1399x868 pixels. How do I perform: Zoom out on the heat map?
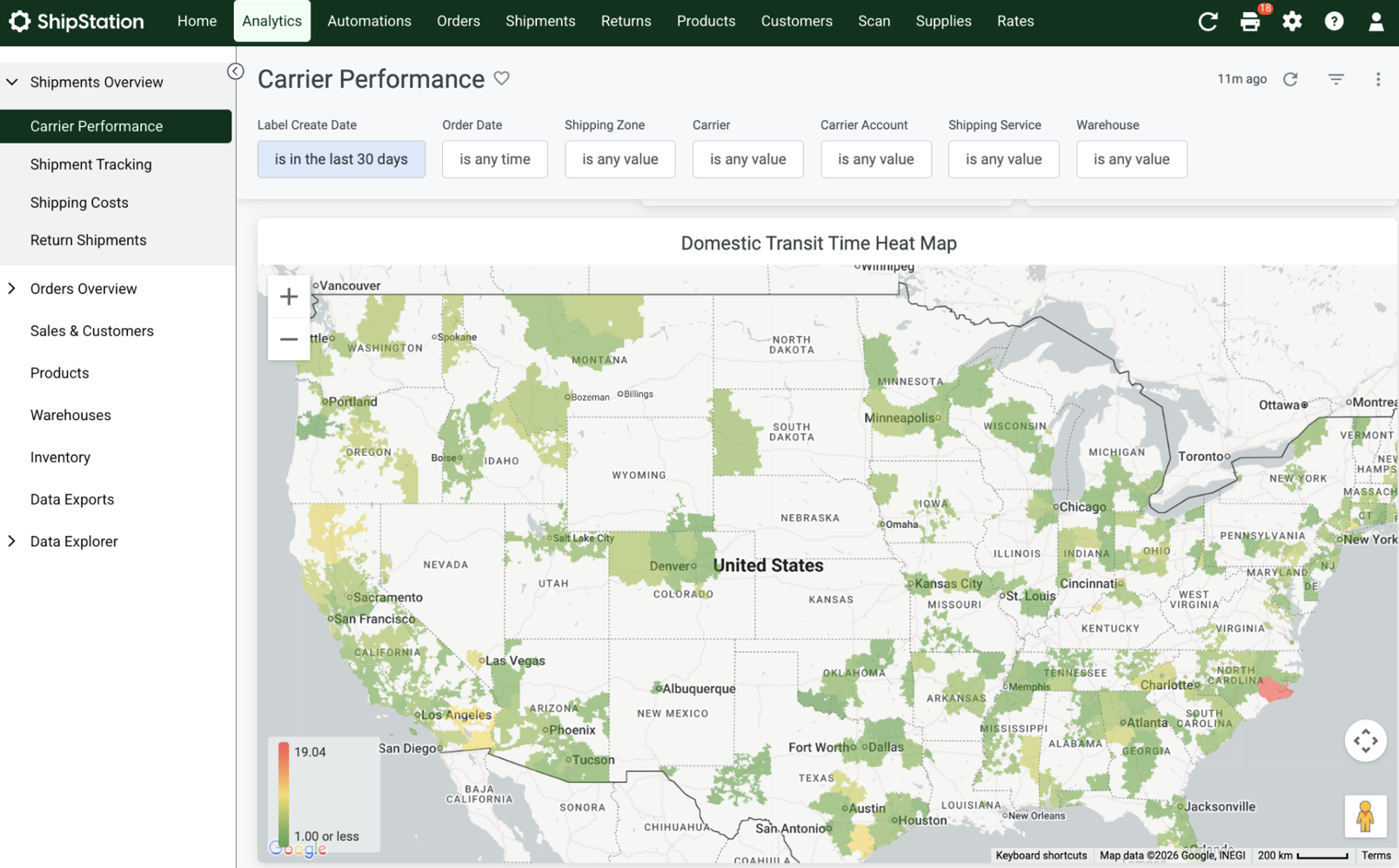(x=289, y=339)
